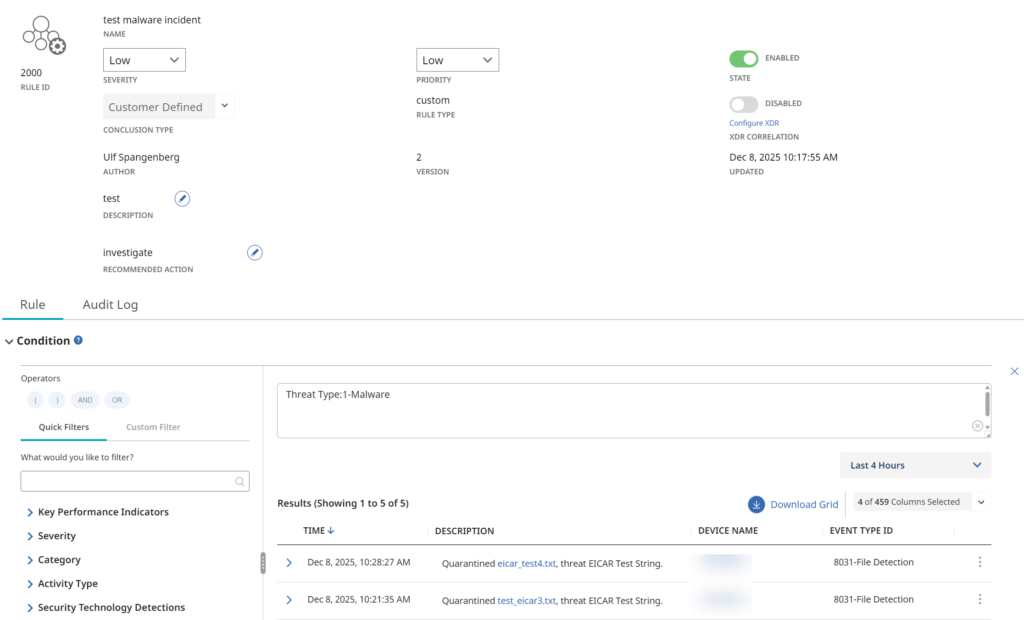Switch to the Audit Log tab
This screenshot has width=1024, height=620.
(110, 305)
